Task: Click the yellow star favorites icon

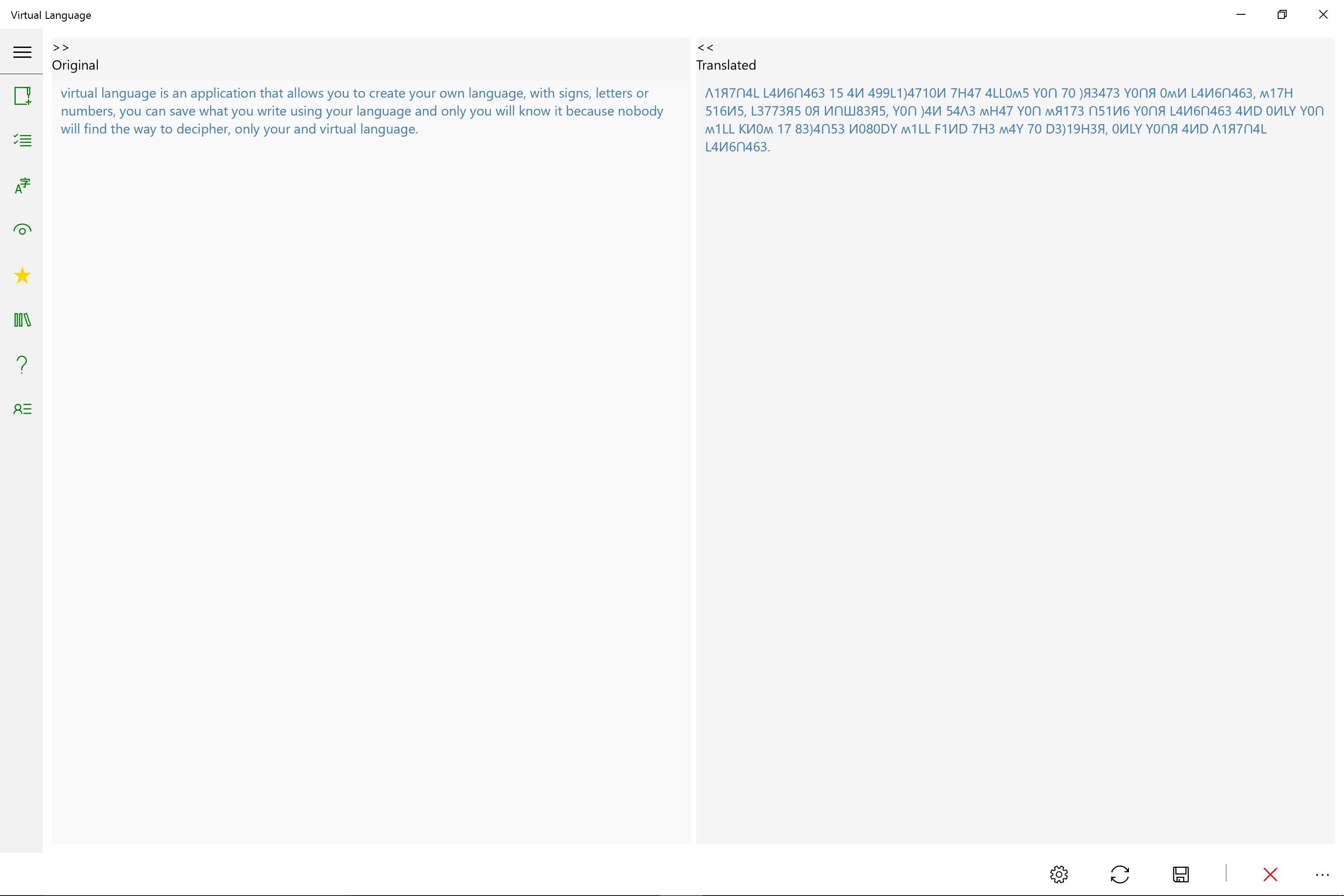Action: [x=22, y=276]
